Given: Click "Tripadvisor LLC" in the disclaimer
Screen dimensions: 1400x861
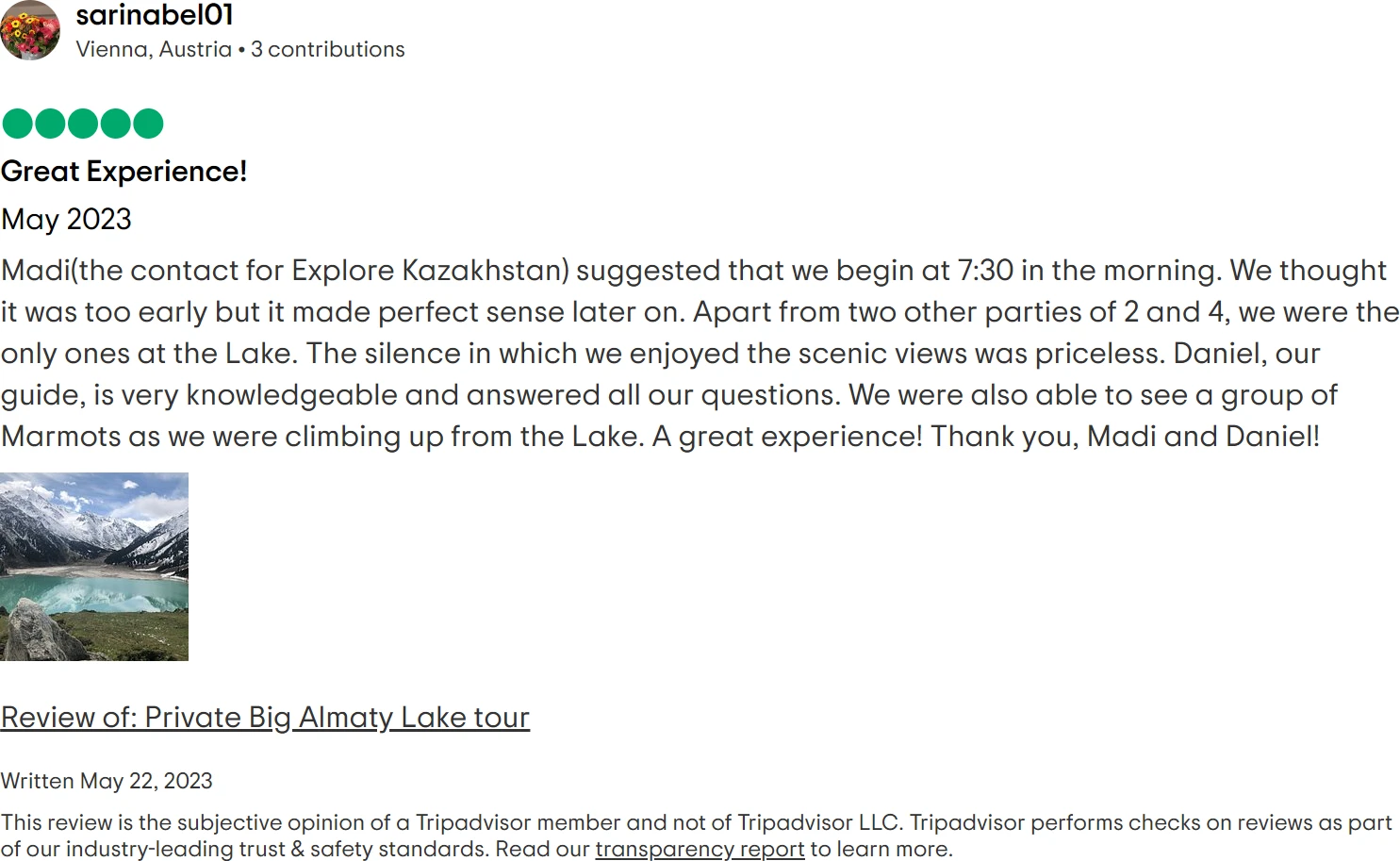Looking at the screenshot, I should coord(818,822).
